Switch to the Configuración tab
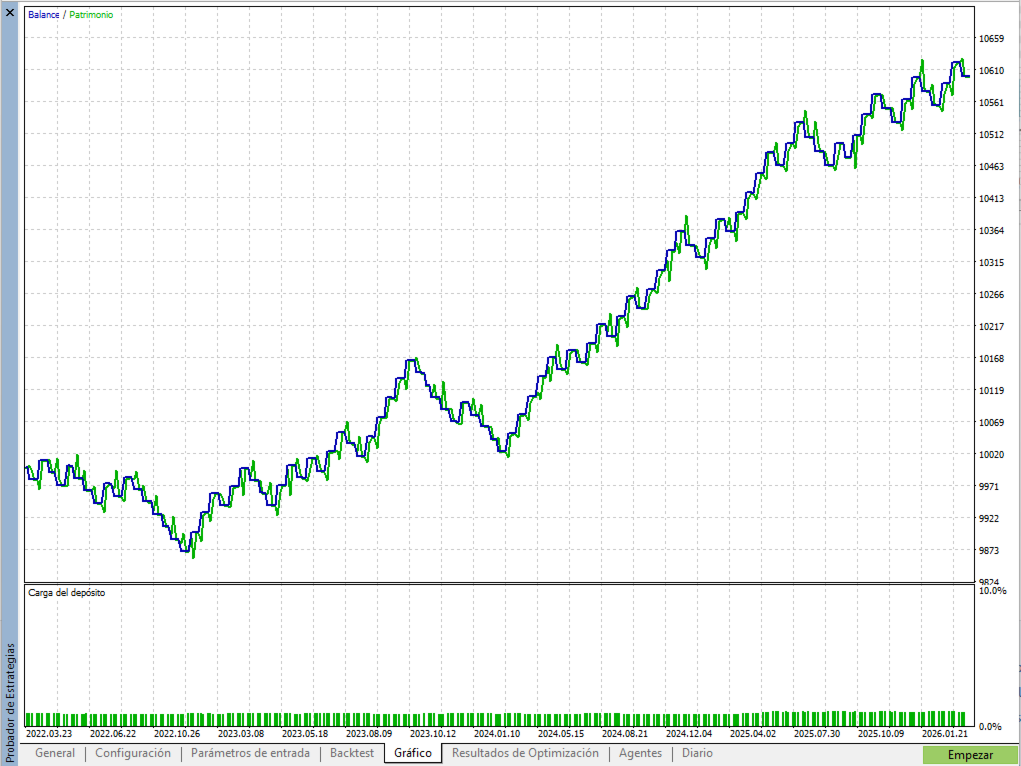Screen dimensions: 1021x766 click(x=133, y=753)
